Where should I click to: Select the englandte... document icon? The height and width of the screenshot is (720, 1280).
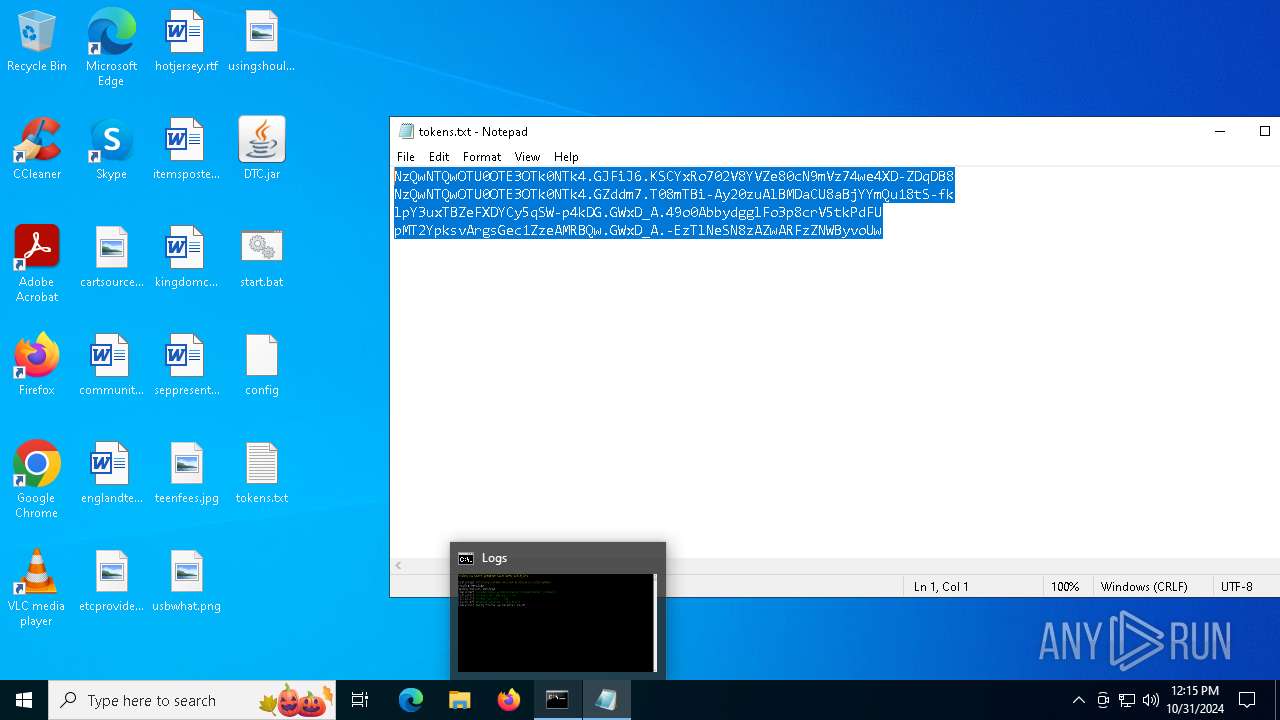coord(111,473)
